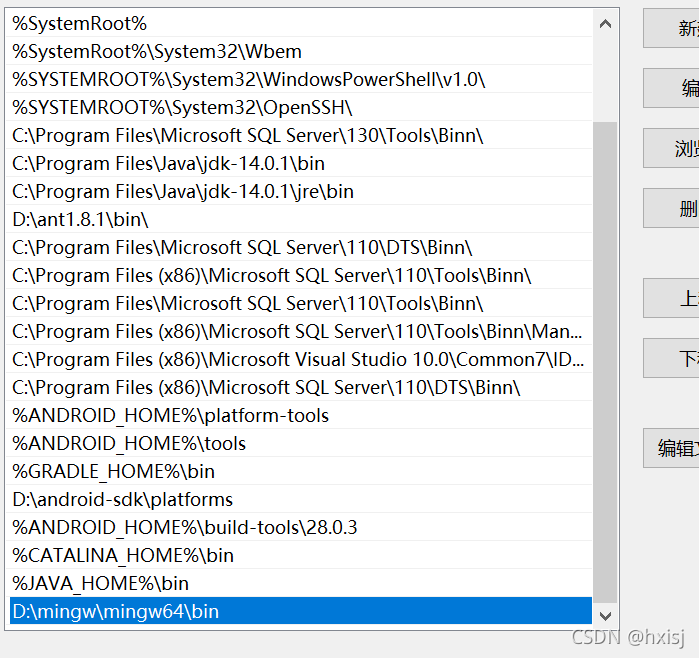The height and width of the screenshot is (658, 699).
Task: Select the %ANDROID_HOME%\build-tools\28.0.3 entry
Action: pos(299,527)
